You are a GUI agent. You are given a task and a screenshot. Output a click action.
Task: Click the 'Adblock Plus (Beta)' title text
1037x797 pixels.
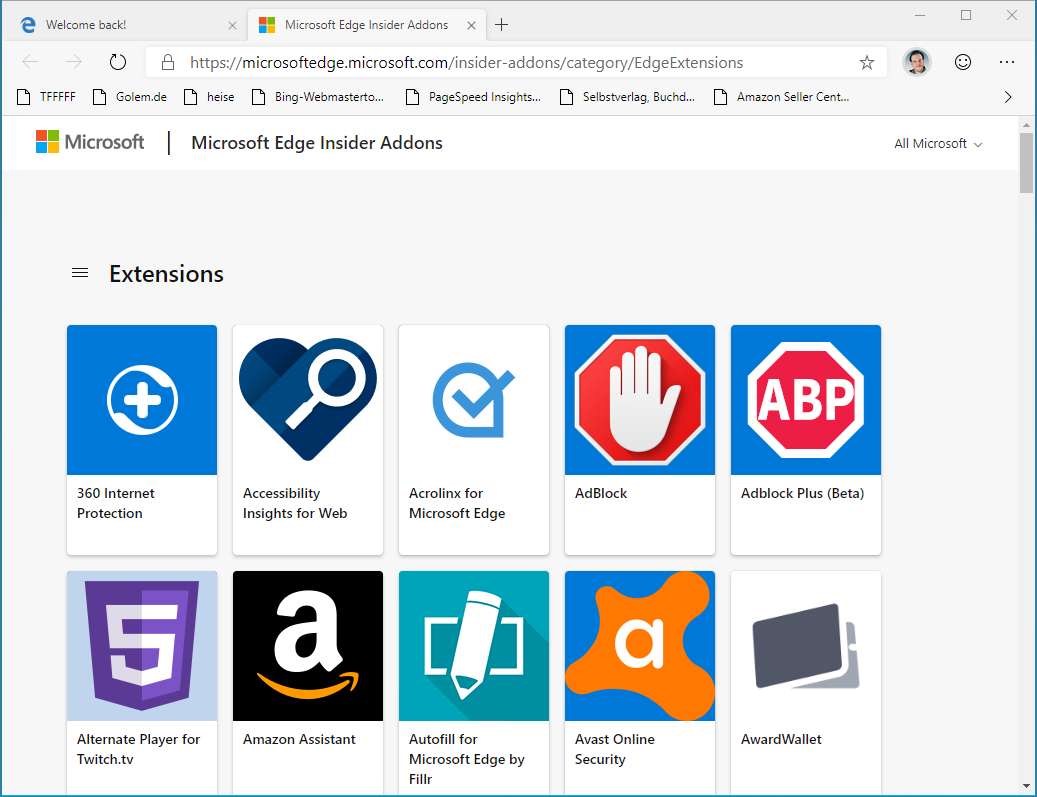click(802, 493)
